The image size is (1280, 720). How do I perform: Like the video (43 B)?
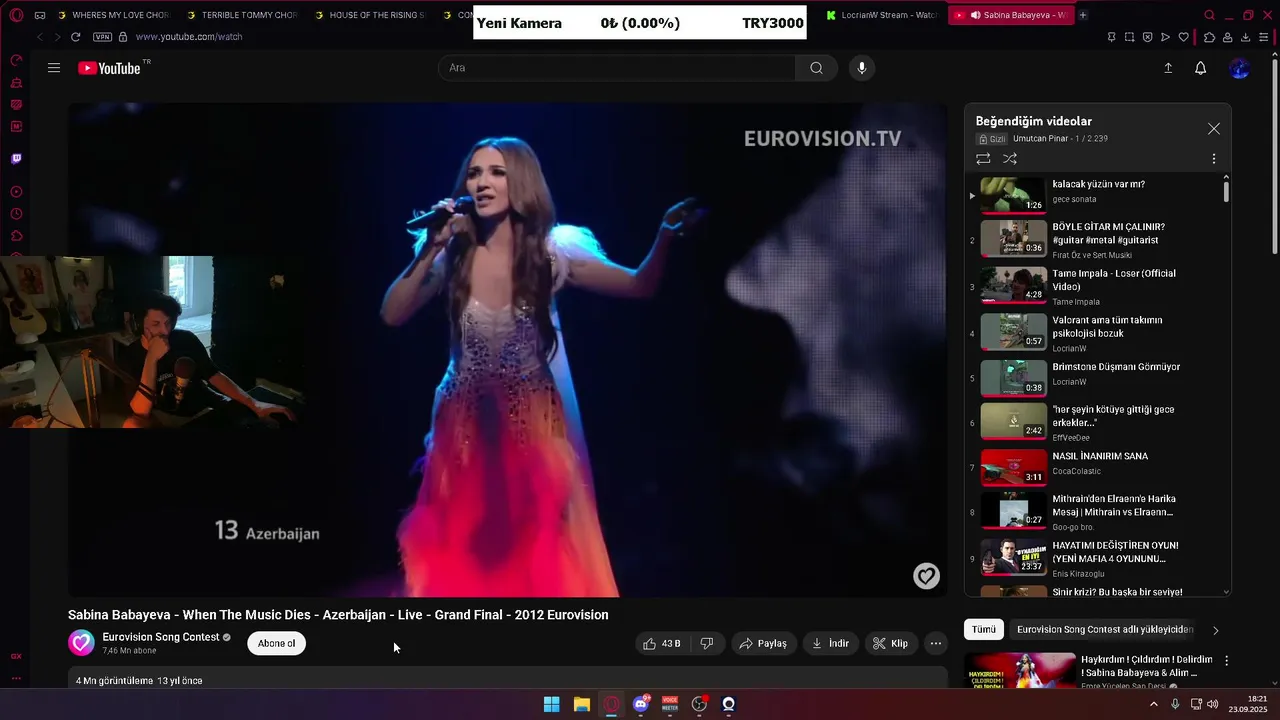point(662,644)
